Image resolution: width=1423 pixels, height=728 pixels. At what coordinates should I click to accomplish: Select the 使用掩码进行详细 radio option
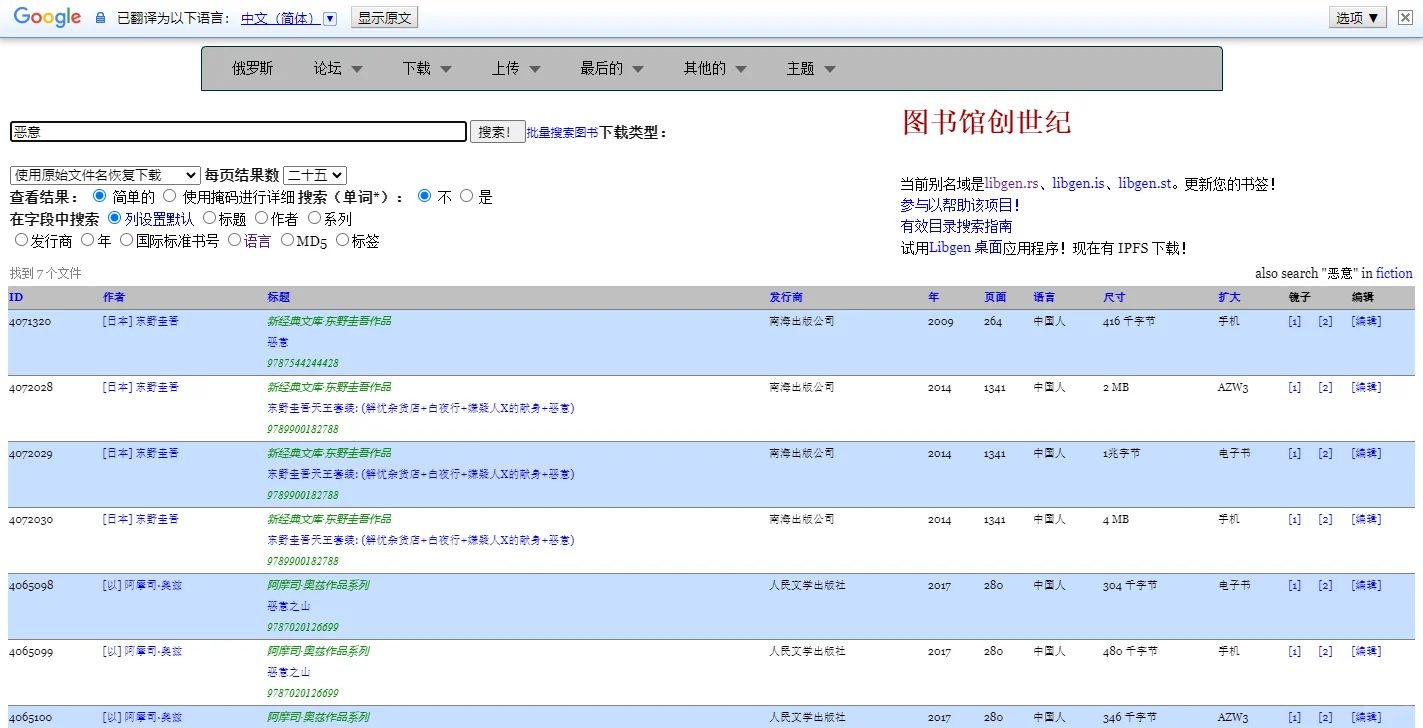[x=169, y=196]
